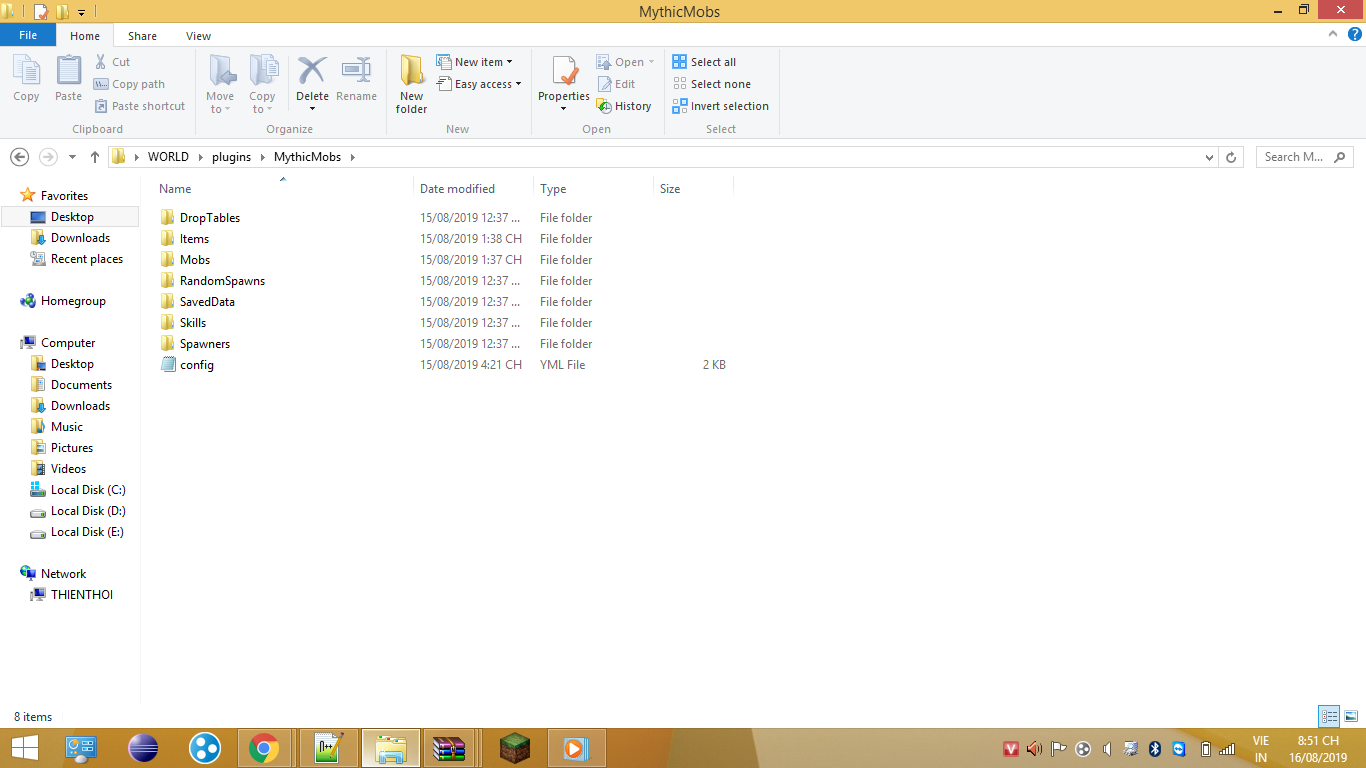
Task: Click Select all
Action: tap(704, 62)
